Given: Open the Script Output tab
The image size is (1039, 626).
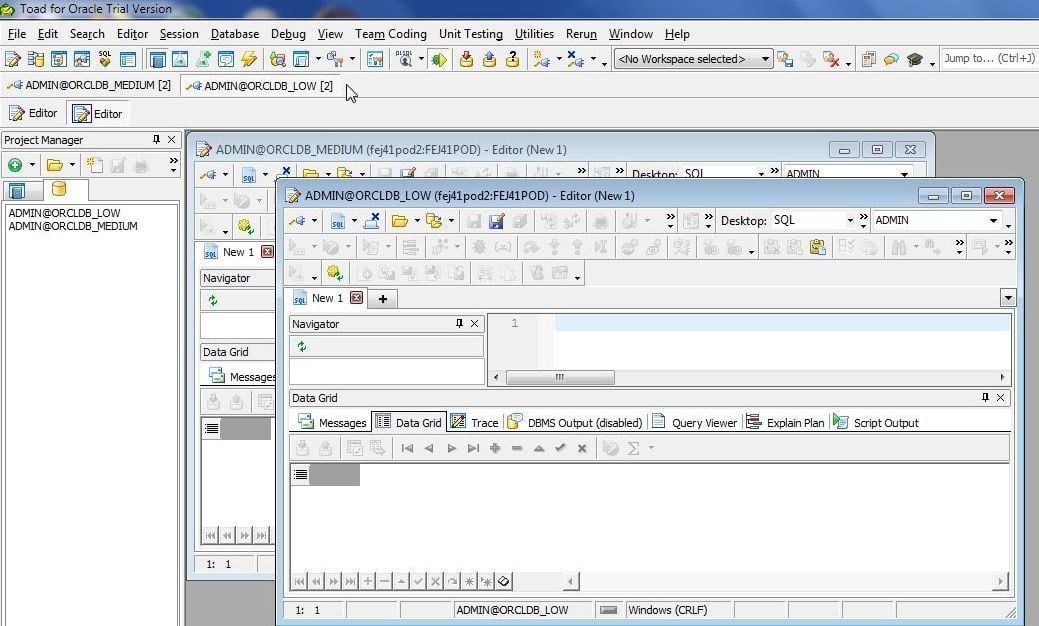Looking at the screenshot, I should click(876, 422).
